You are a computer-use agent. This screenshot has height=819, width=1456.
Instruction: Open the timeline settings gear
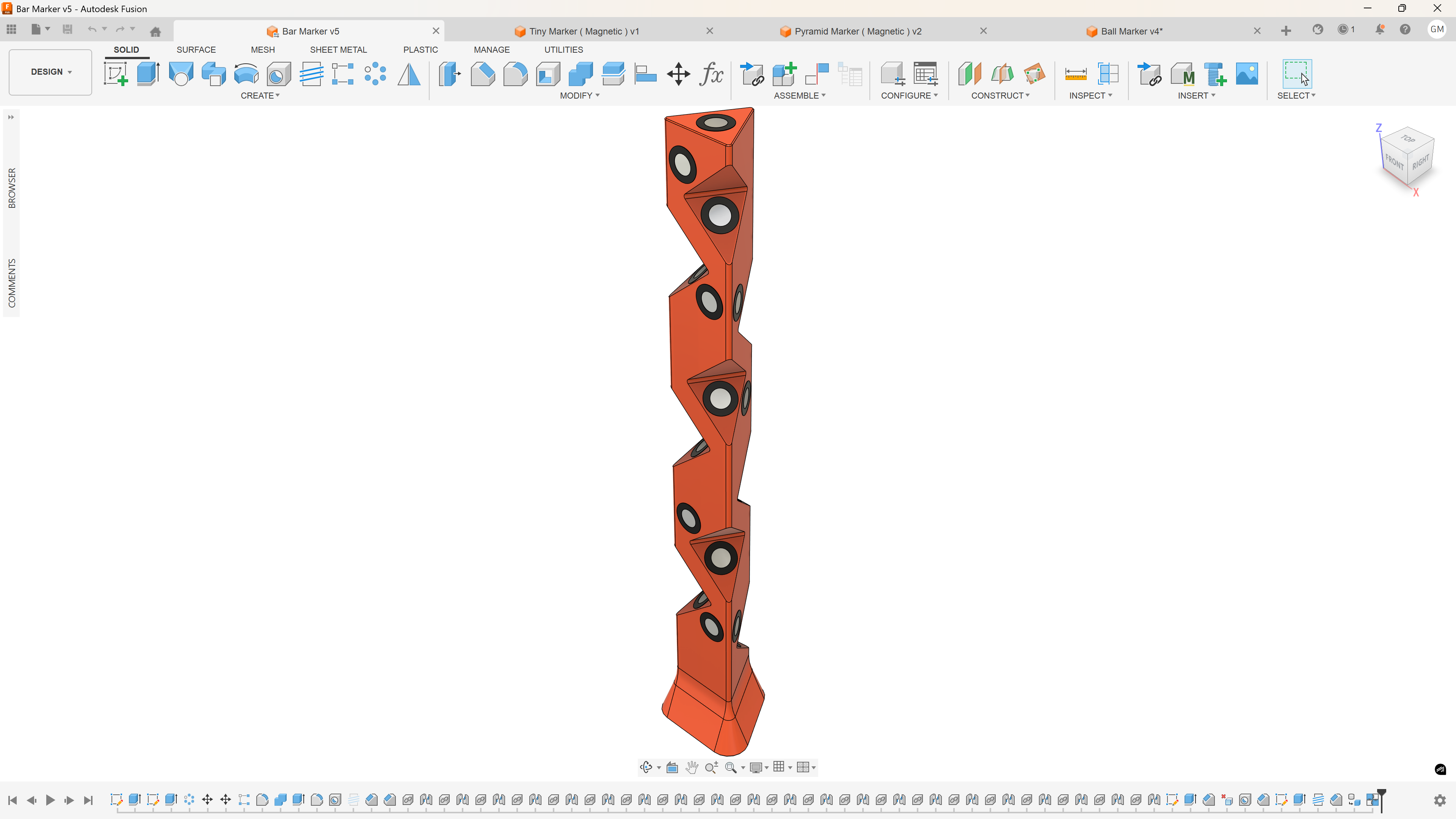pos(1440,800)
